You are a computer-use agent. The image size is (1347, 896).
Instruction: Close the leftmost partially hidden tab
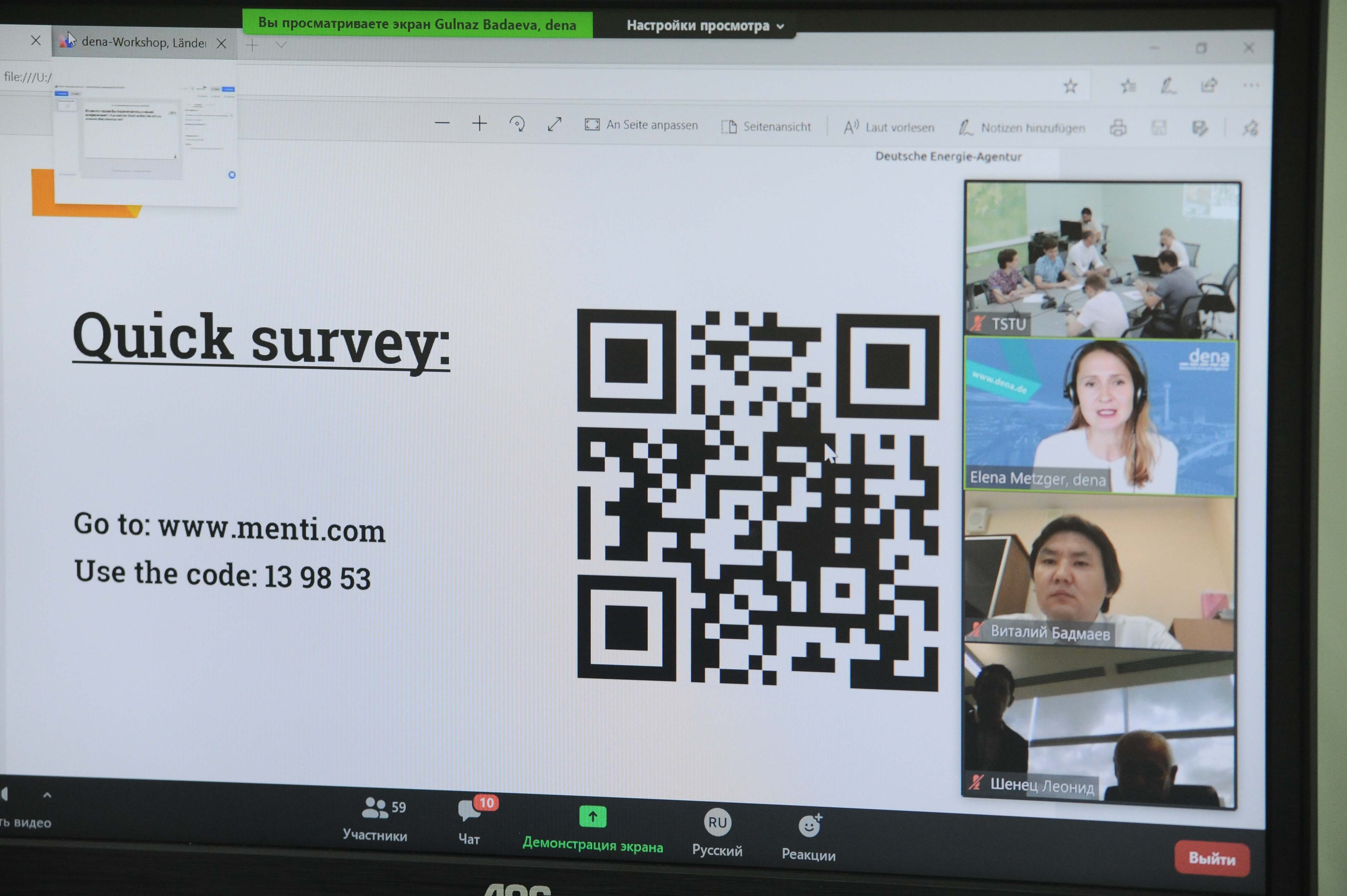click(35, 40)
